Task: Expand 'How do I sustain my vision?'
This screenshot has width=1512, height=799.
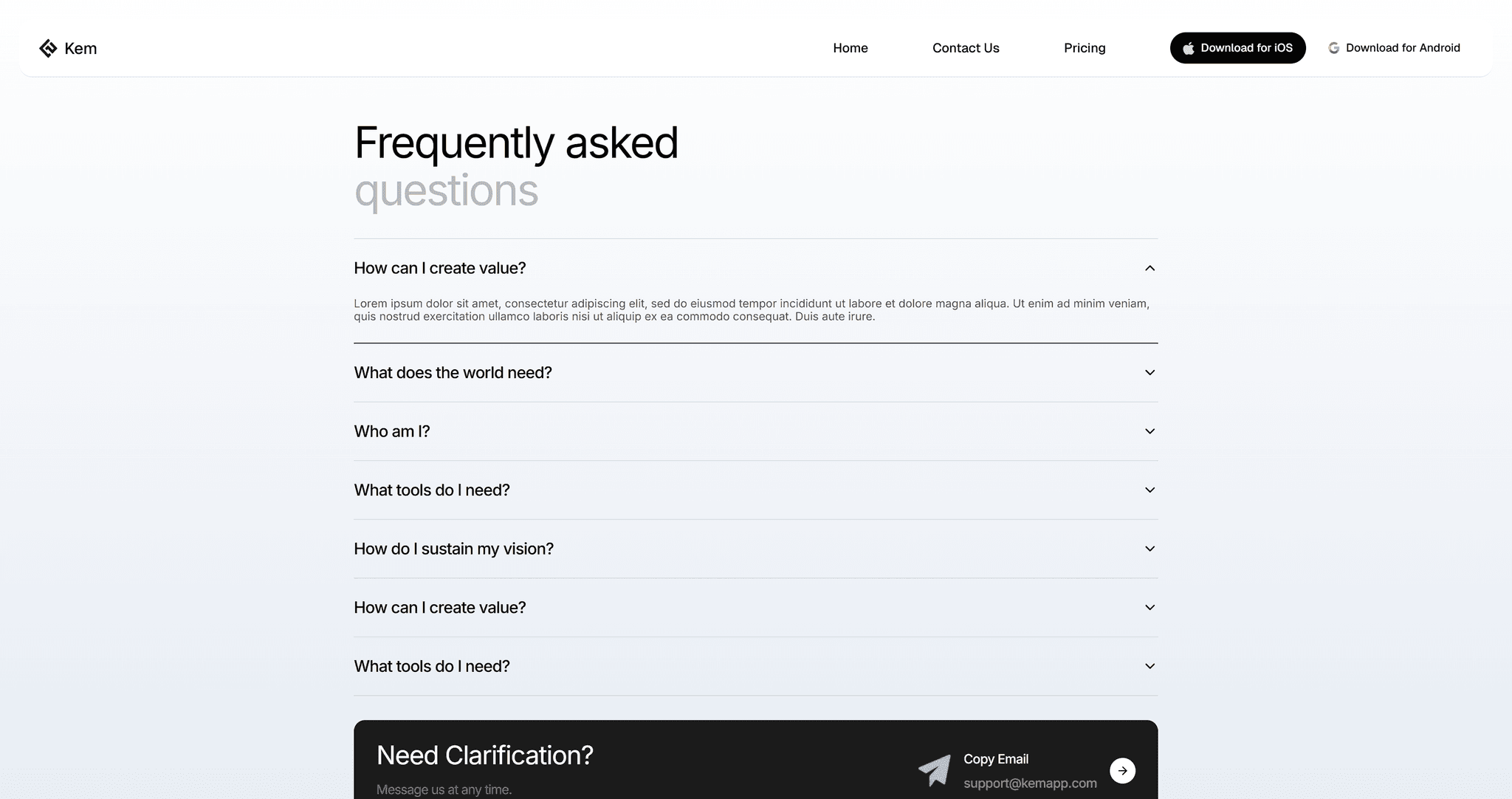Action: point(1149,549)
